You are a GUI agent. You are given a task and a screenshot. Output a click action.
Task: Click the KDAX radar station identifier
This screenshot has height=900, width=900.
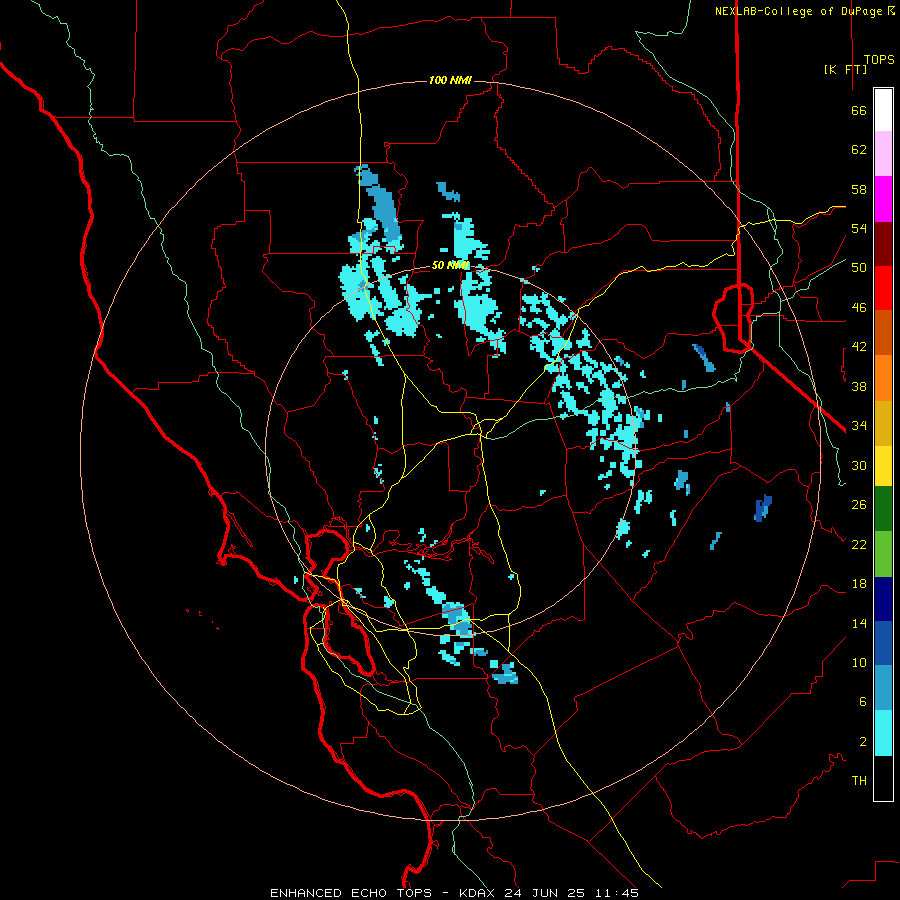(x=479, y=893)
